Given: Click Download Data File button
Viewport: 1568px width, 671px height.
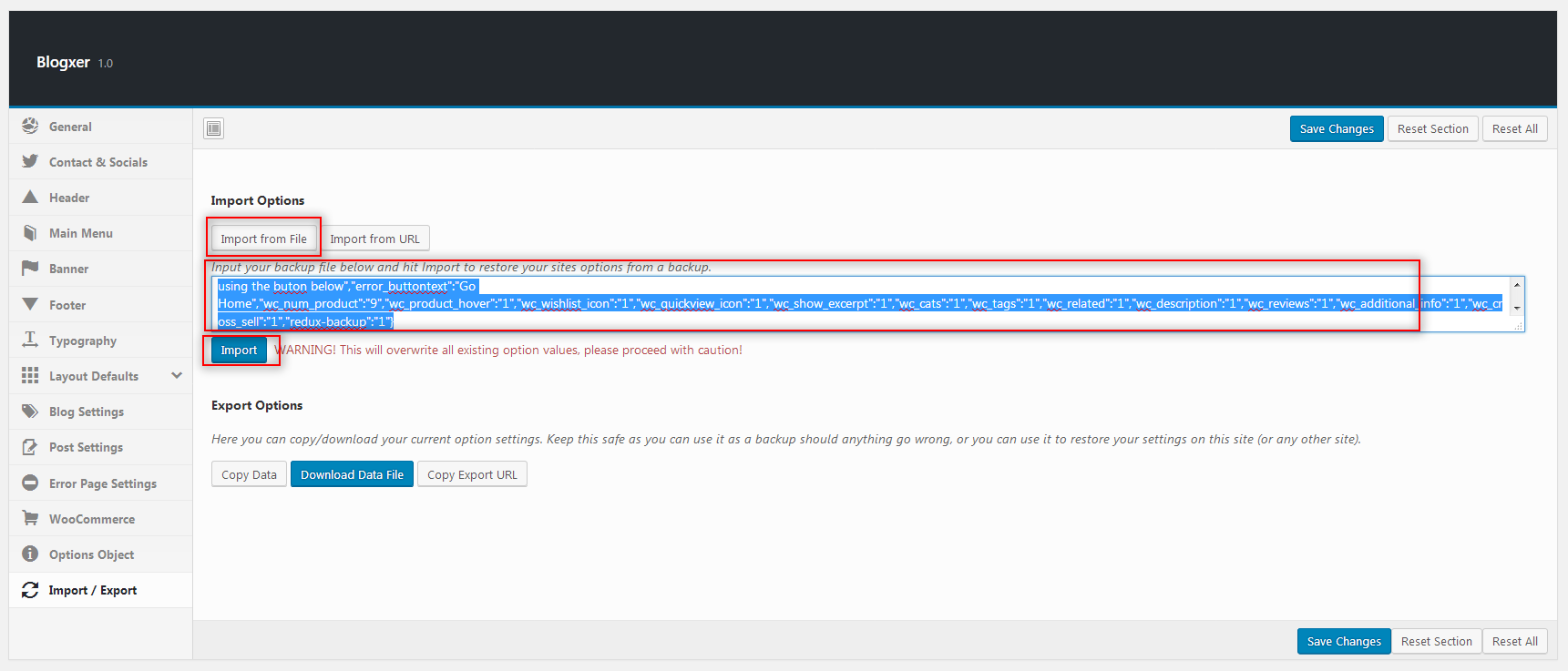Looking at the screenshot, I should tap(352, 474).
